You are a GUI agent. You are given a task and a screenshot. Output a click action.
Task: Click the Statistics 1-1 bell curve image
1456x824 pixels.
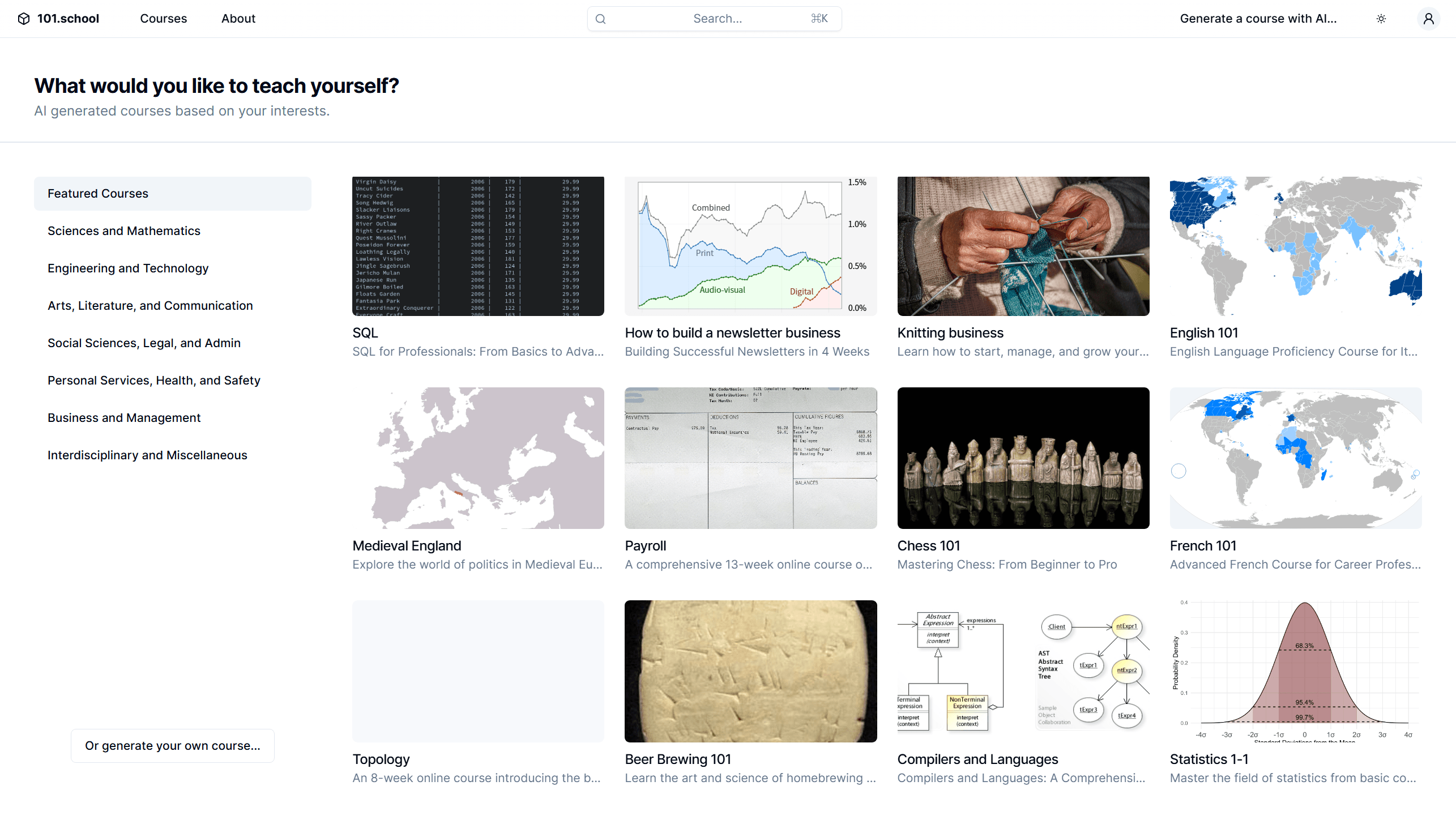pyautogui.click(x=1295, y=671)
